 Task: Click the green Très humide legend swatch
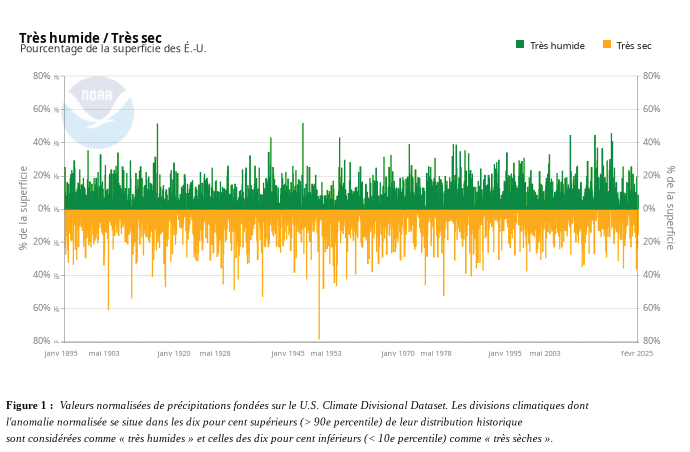[520, 44]
